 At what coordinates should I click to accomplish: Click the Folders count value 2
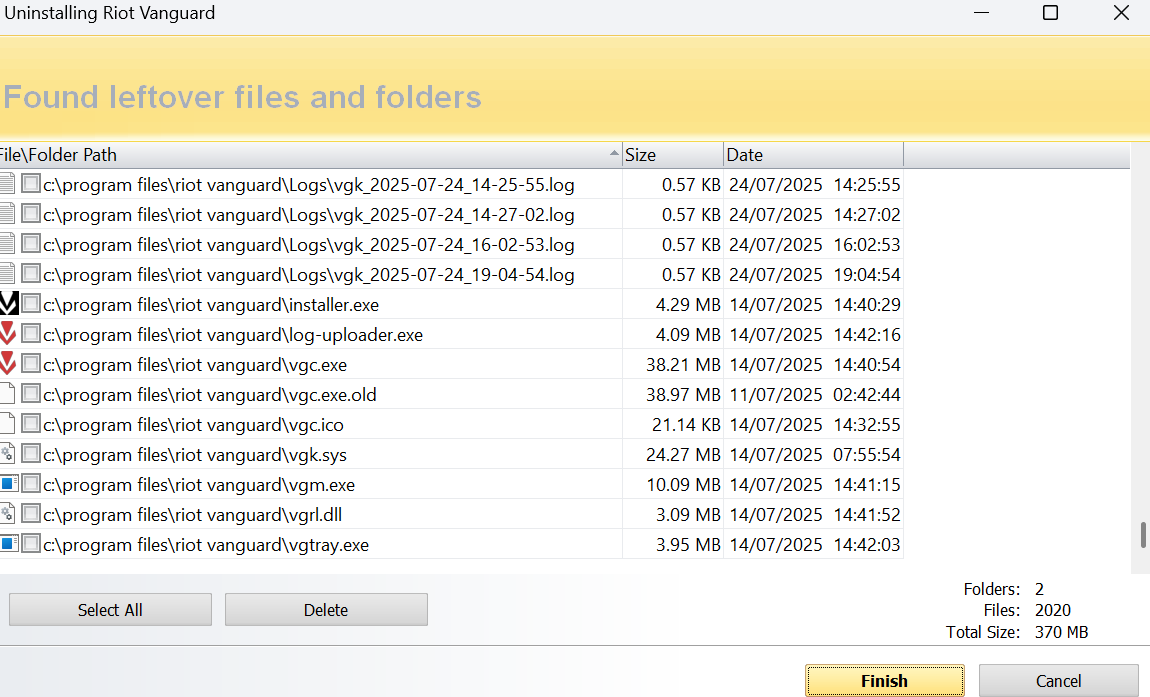click(x=1039, y=589)
